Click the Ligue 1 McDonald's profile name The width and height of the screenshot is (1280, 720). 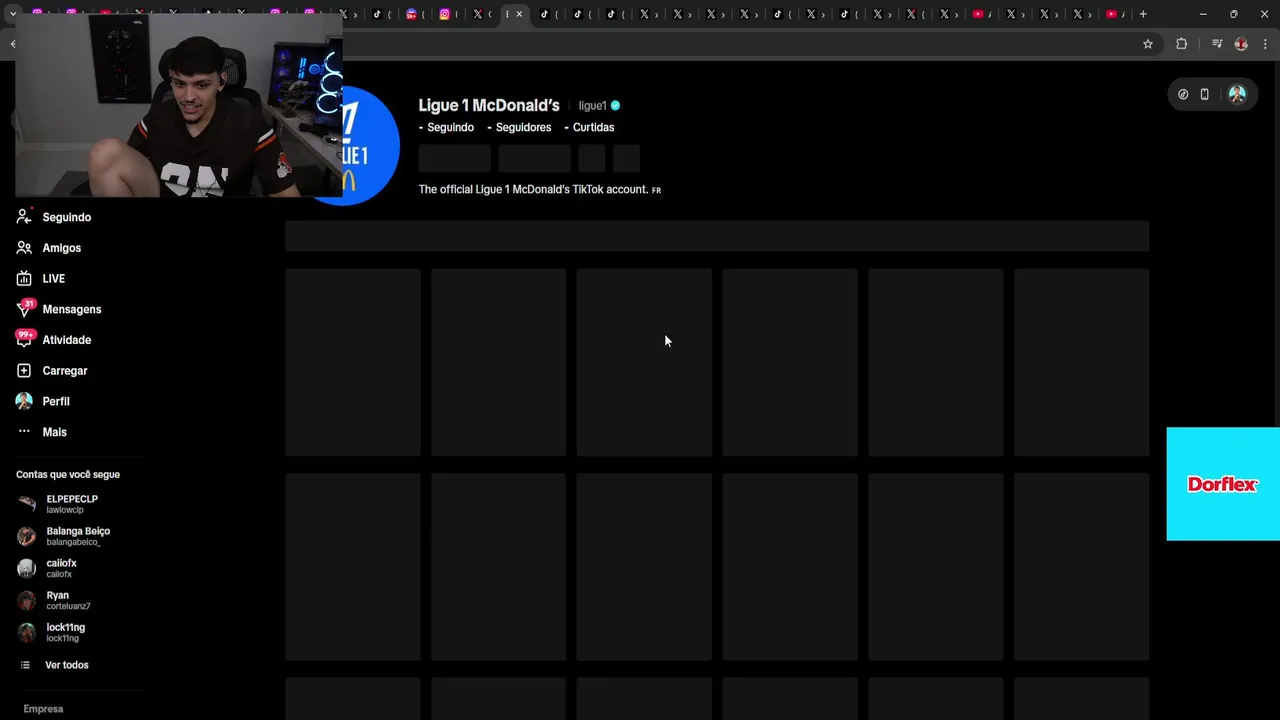click(489, 105)
